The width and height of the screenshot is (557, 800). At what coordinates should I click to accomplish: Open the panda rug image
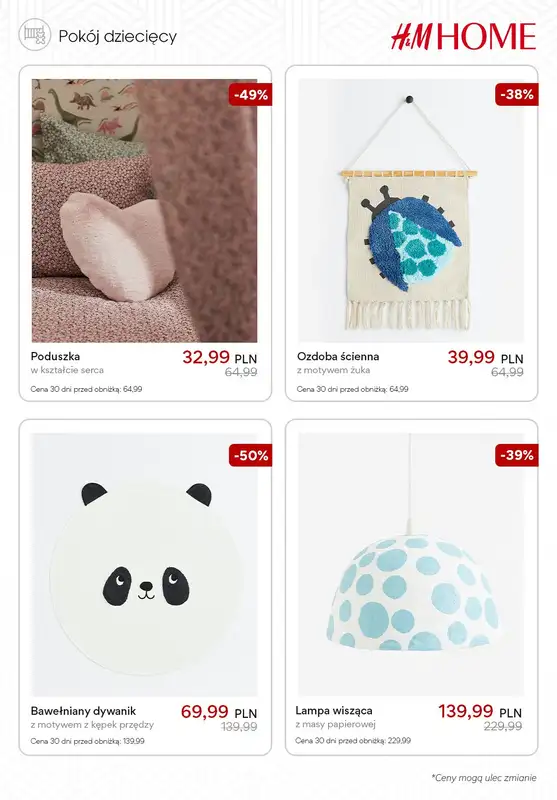coord(144,565)
